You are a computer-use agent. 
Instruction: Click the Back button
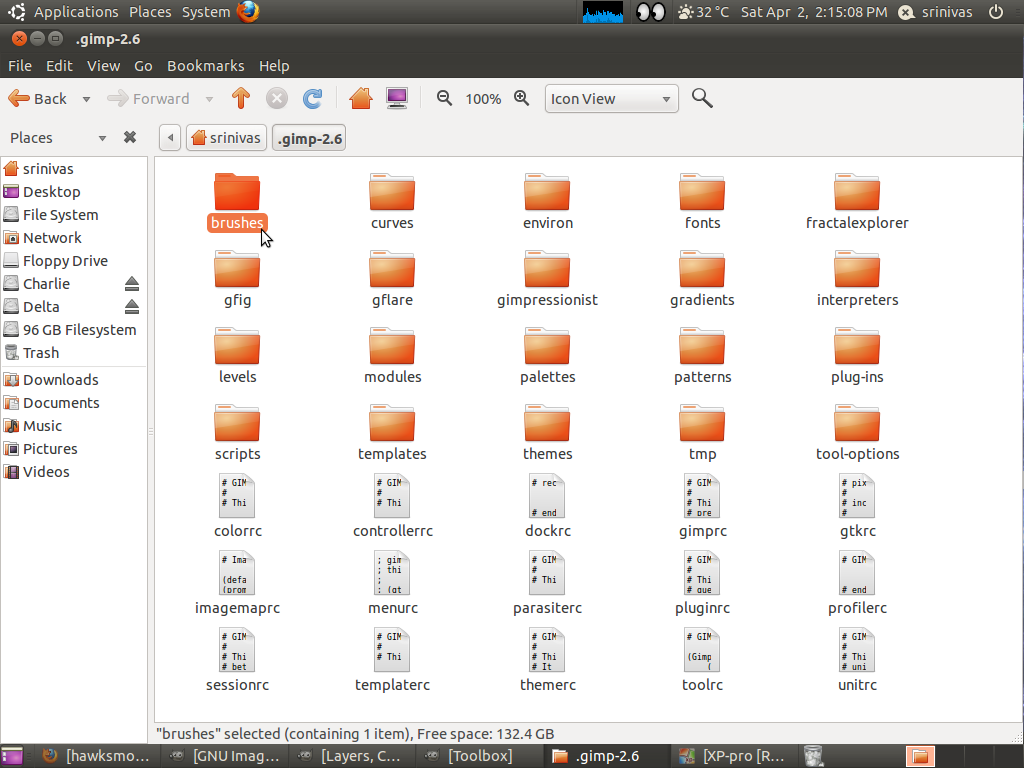pyautogui.click(x=39, y=99)
